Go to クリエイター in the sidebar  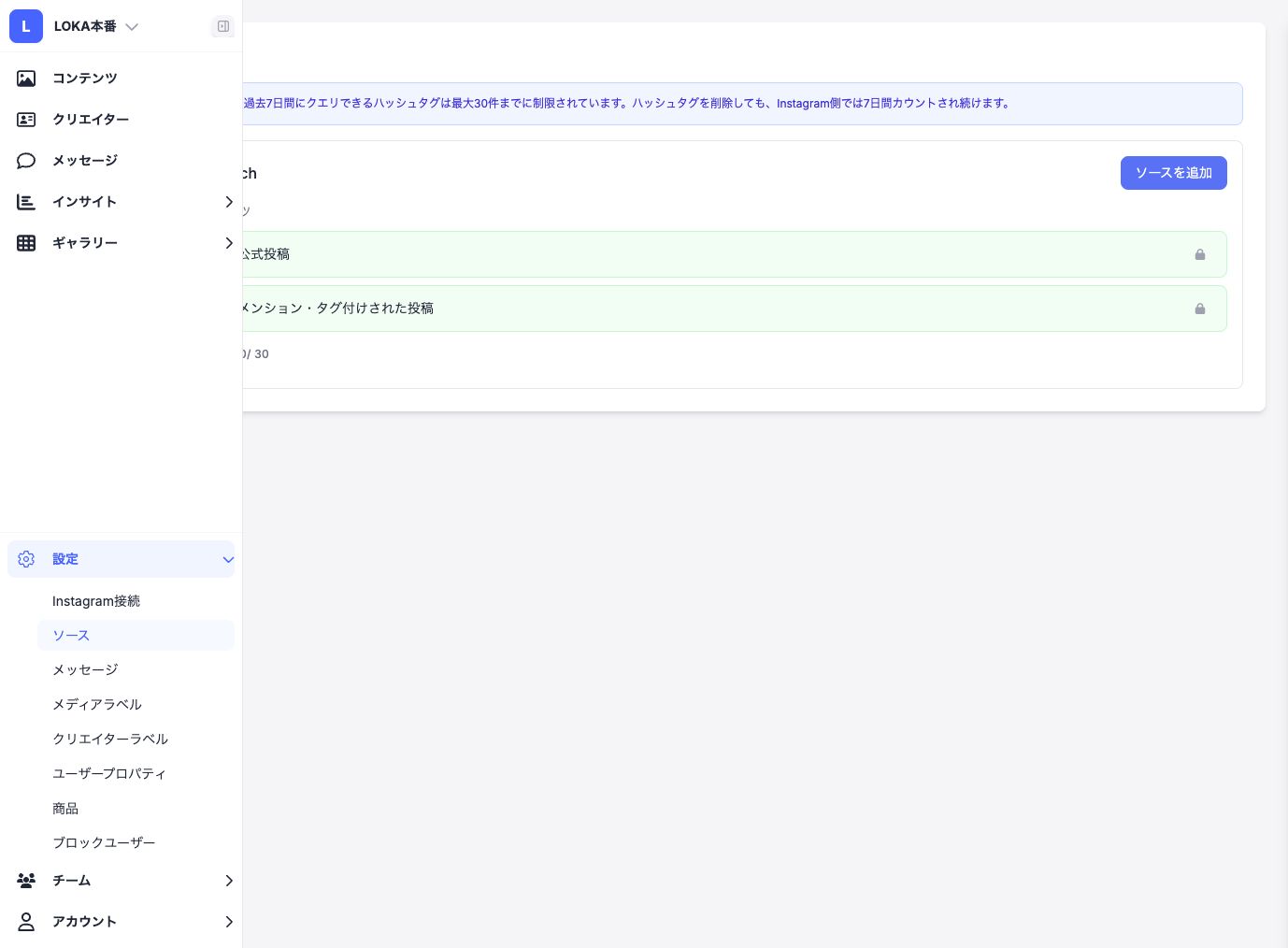[122, 120]
